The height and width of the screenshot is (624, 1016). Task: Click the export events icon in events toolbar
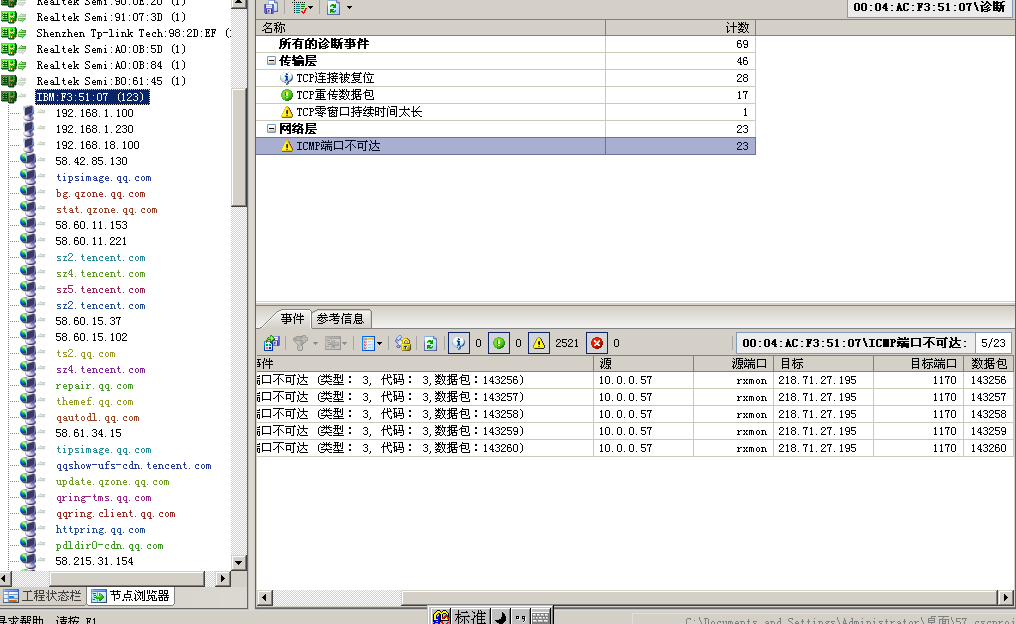pos(271,343)
